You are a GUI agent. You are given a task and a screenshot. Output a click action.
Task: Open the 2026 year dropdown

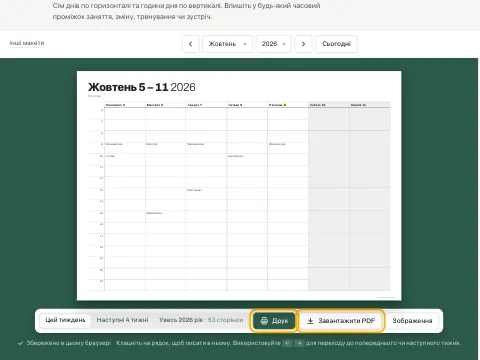click(x=274, y=44)
